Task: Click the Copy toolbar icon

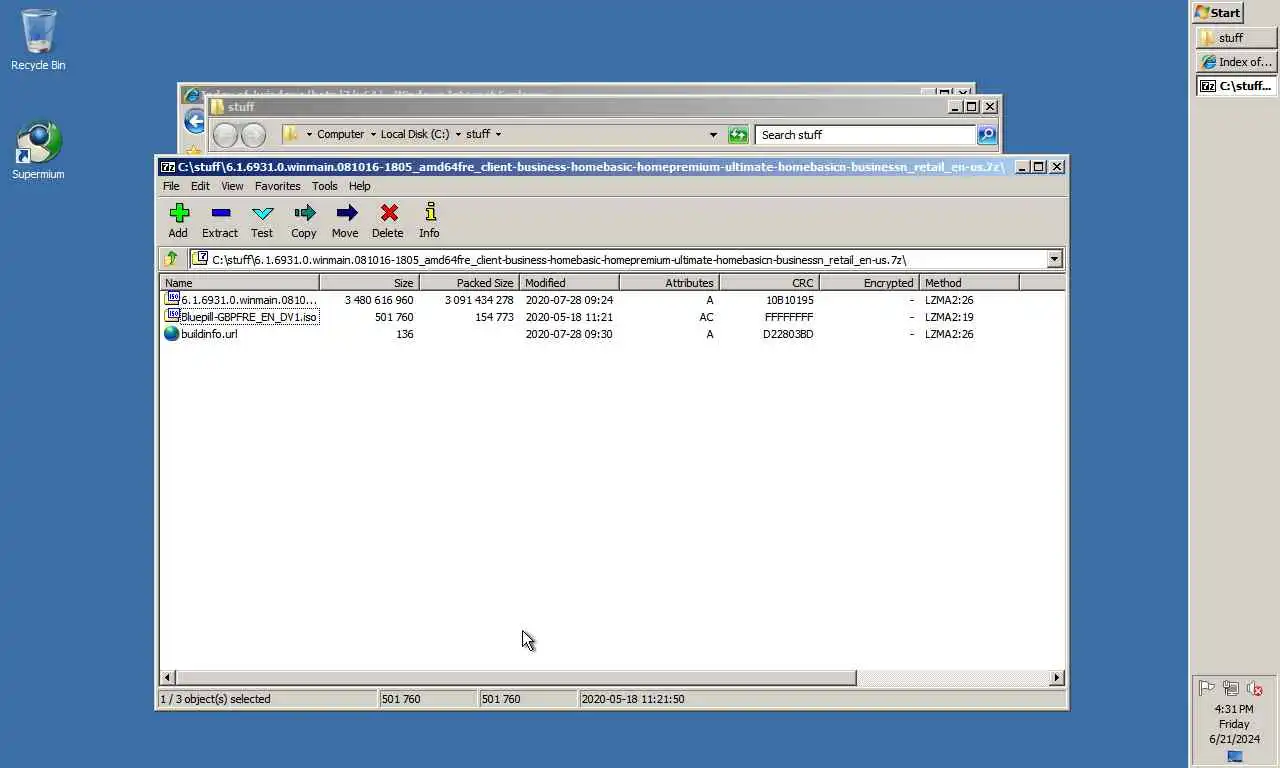Action: pyautogui.click(x=305, y=212)
